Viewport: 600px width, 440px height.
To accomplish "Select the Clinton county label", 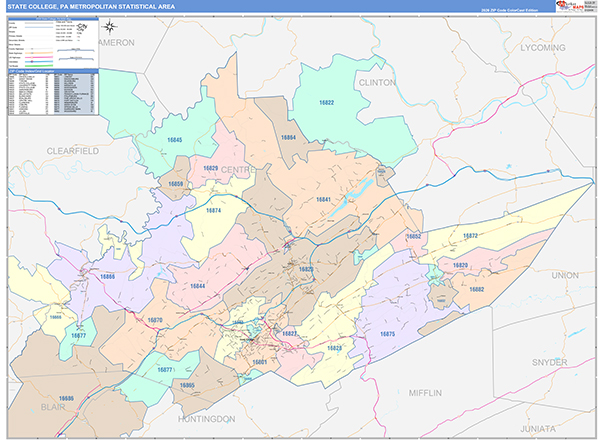I will (376, 82).
